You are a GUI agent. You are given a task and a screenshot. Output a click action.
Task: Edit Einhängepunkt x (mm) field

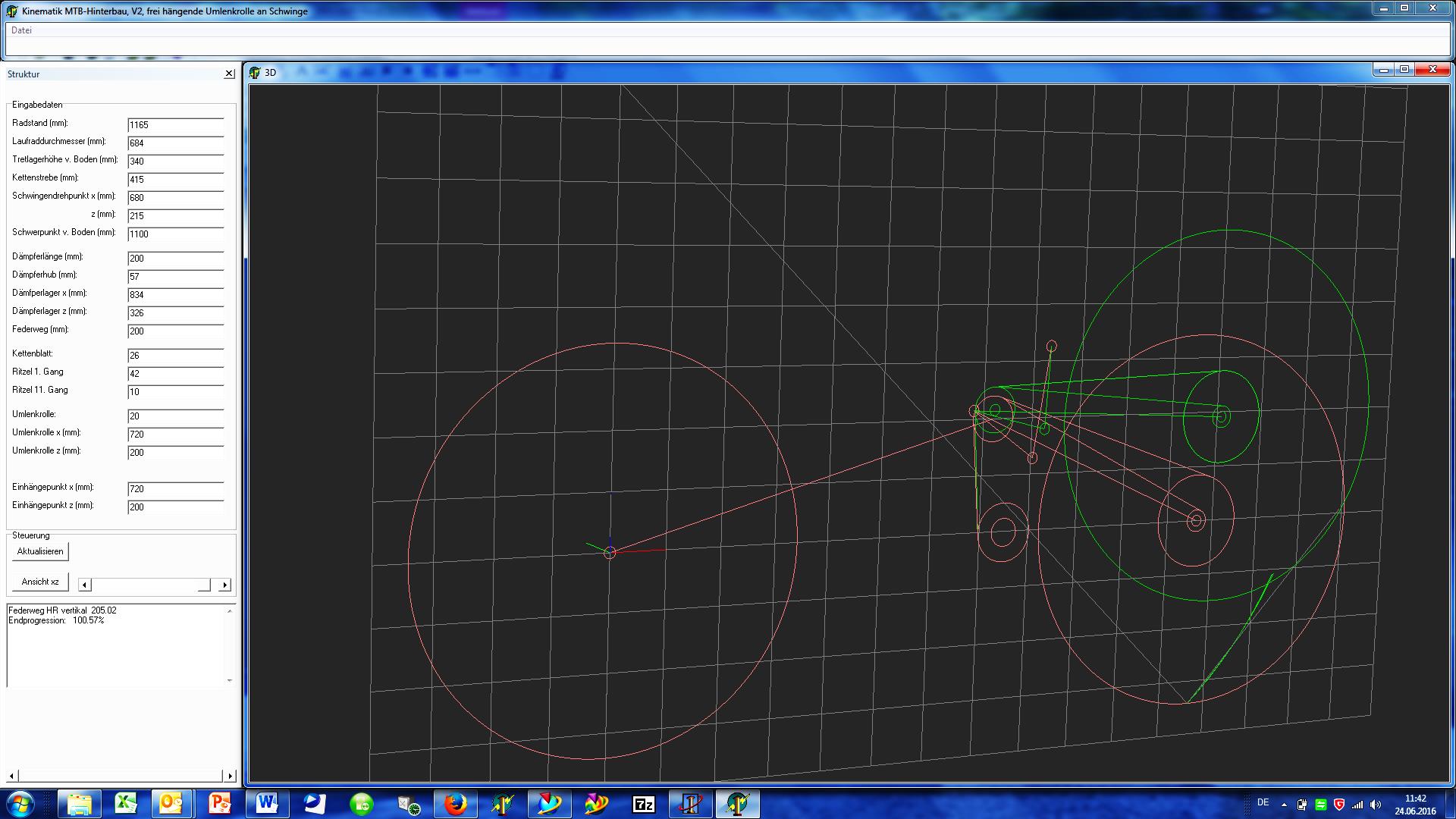click(x=176, y=489)
